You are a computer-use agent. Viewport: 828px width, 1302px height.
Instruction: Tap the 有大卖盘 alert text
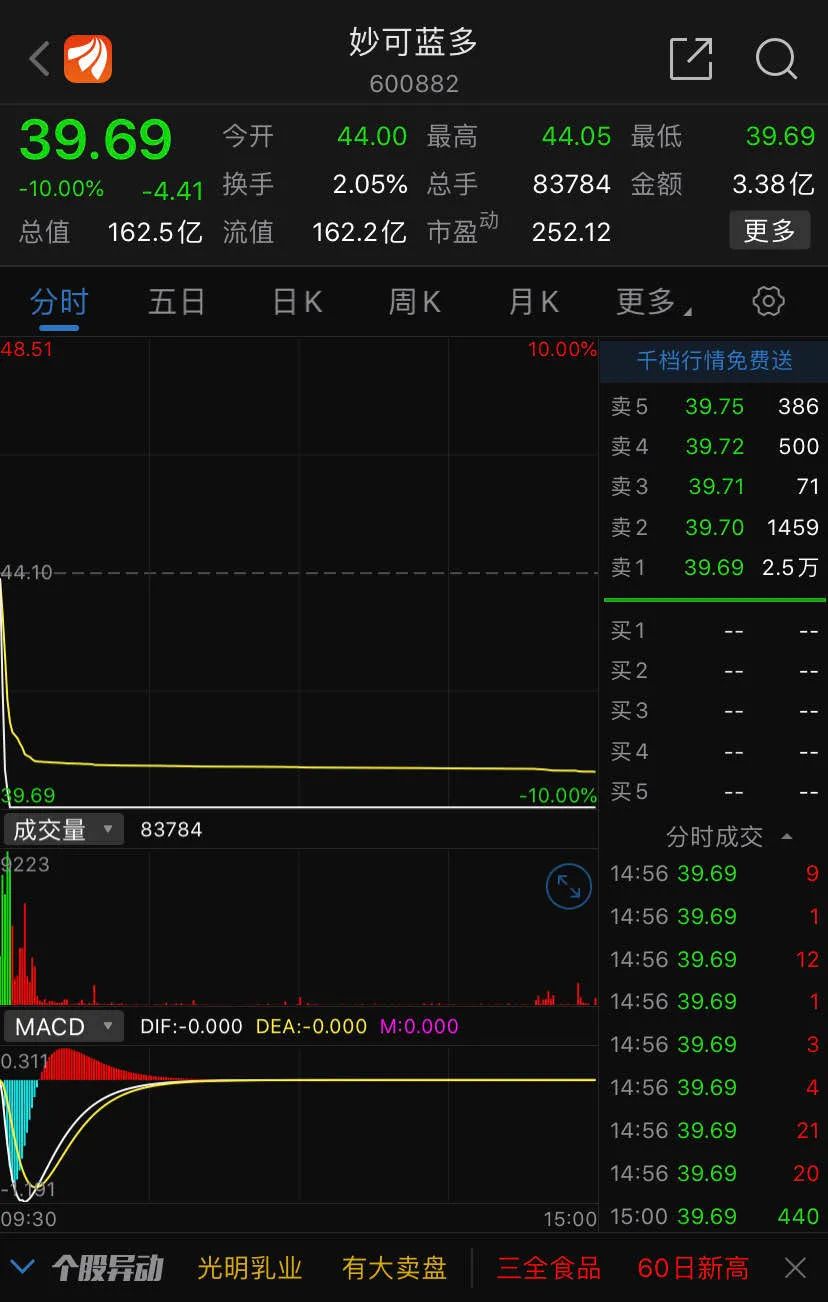point(394,1268)
